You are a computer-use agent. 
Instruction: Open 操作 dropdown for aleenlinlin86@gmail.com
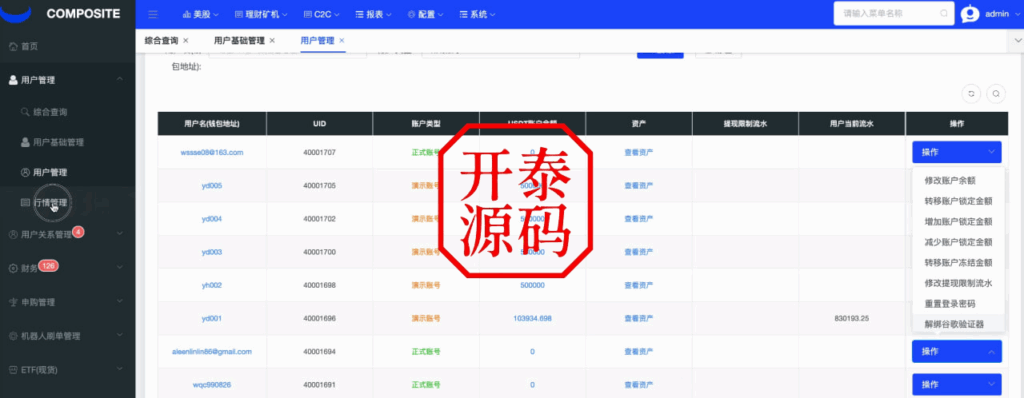(957, 352)
